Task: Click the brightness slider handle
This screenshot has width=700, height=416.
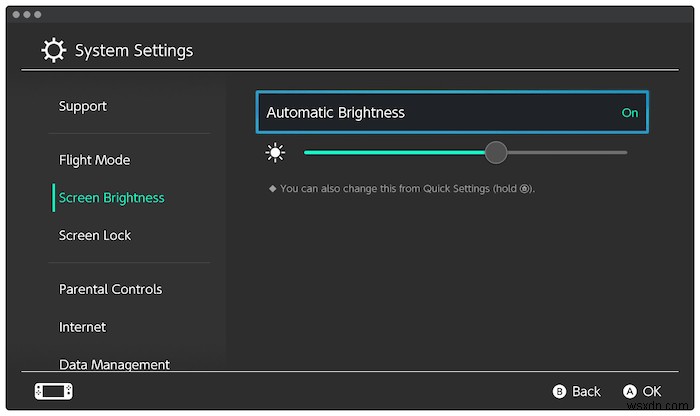Action: coord(496,152)
